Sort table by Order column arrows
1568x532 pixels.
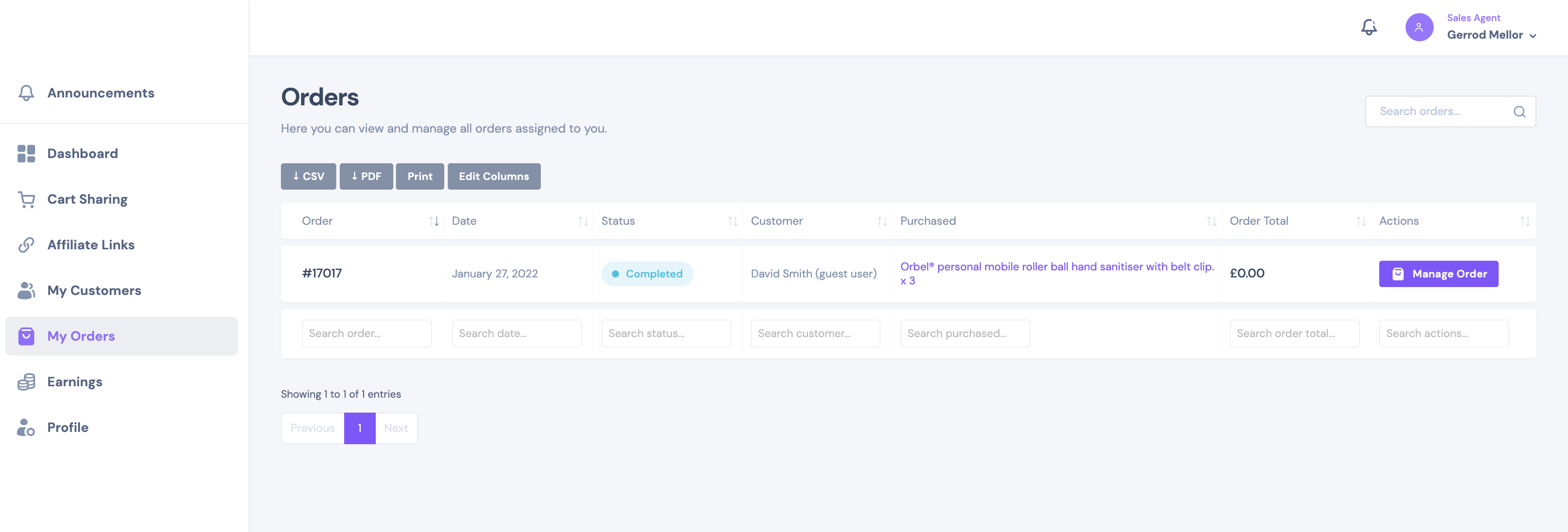coord(434,221)
